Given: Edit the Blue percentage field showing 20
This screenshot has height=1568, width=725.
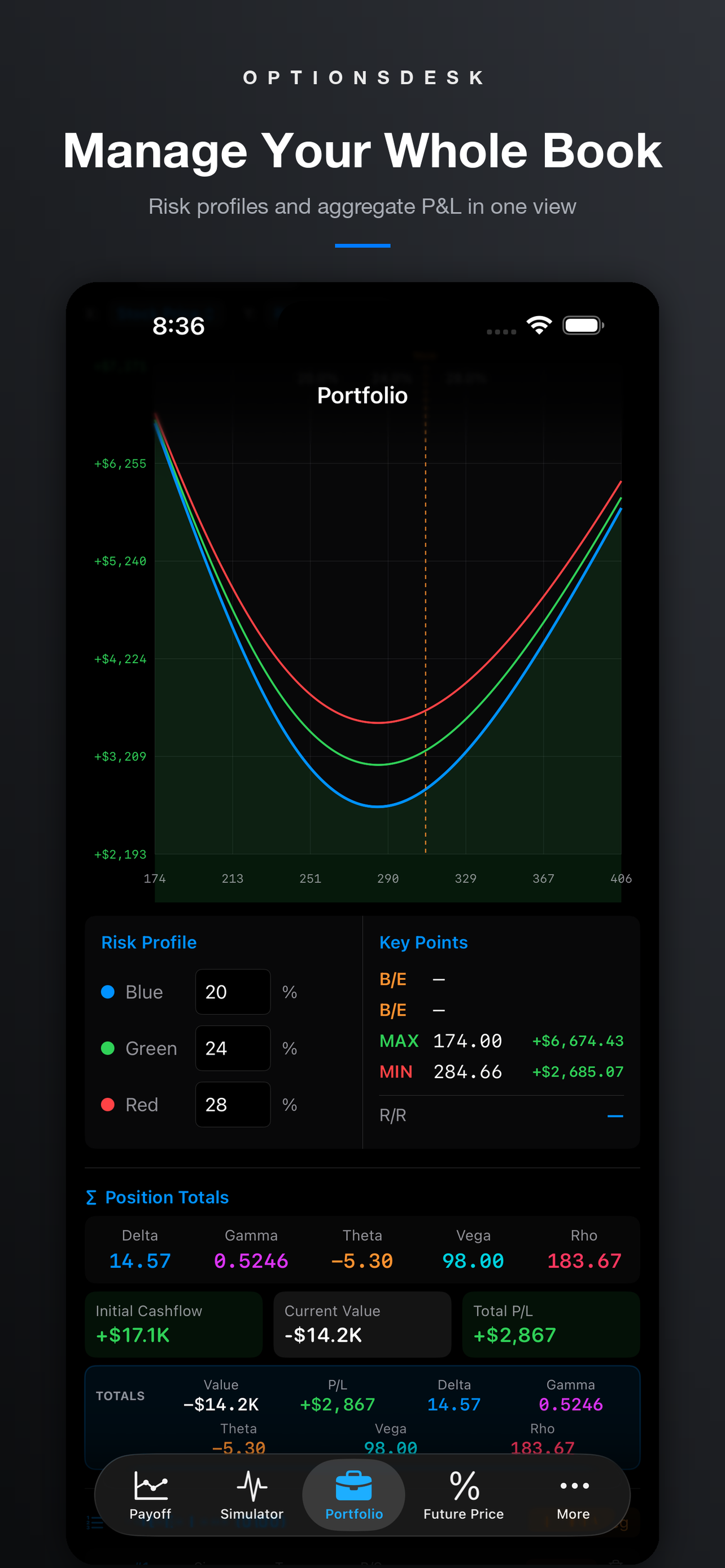Looking at the screenshot, I should 233,992.
